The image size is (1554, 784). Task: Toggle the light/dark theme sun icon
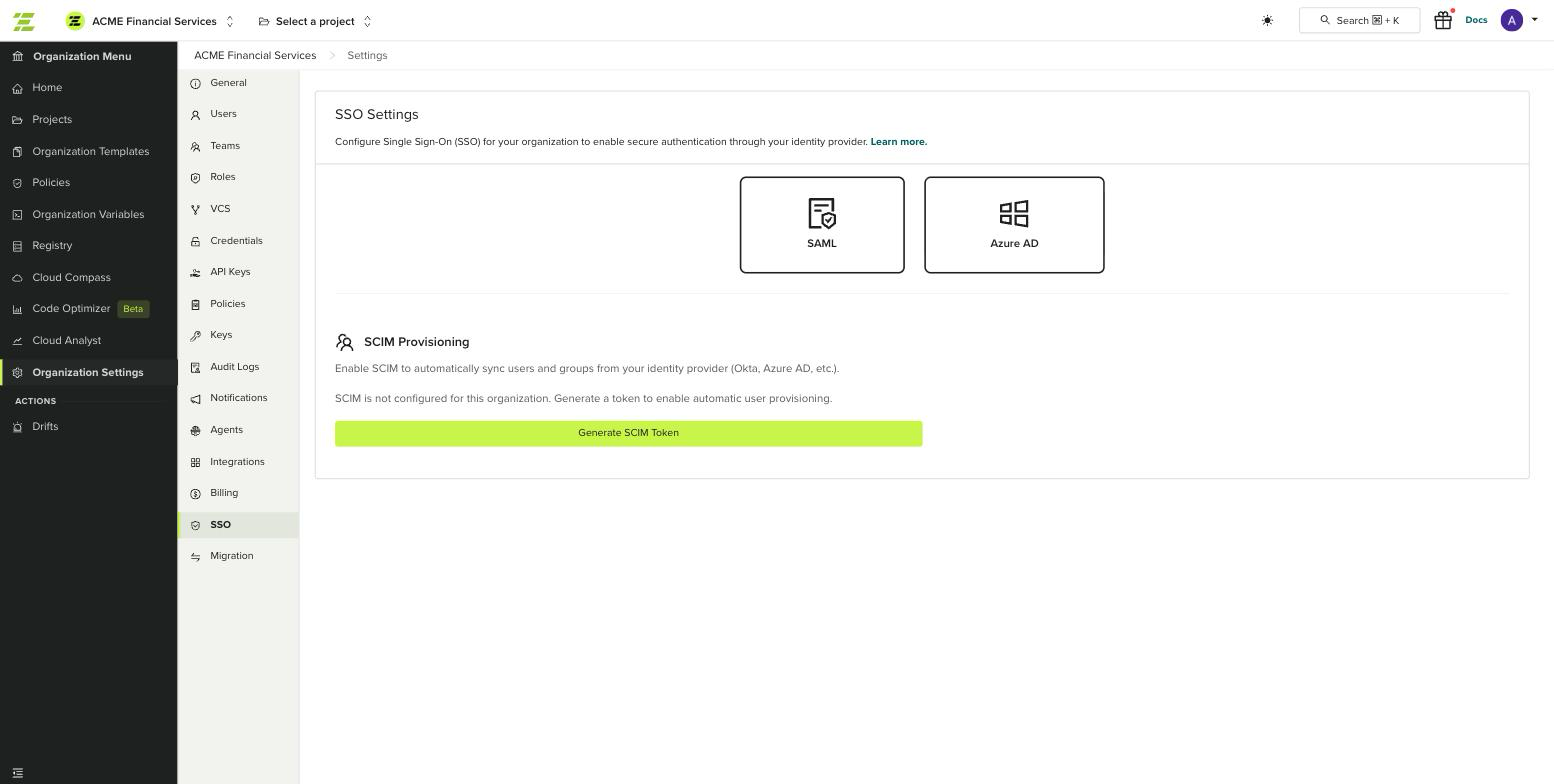click(x=1267, y=21)
